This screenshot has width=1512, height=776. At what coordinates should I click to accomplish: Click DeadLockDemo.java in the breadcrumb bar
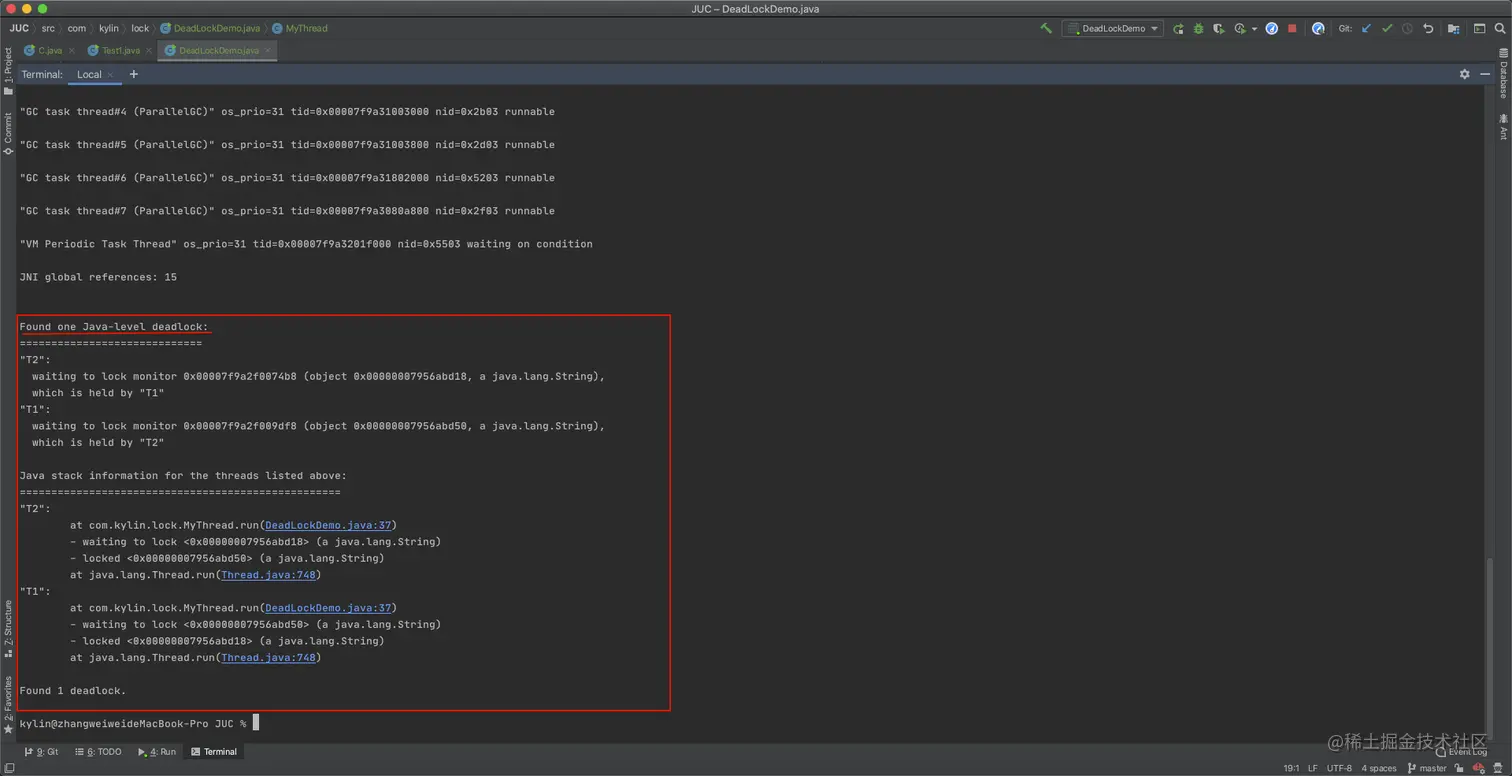coord(209,28)
